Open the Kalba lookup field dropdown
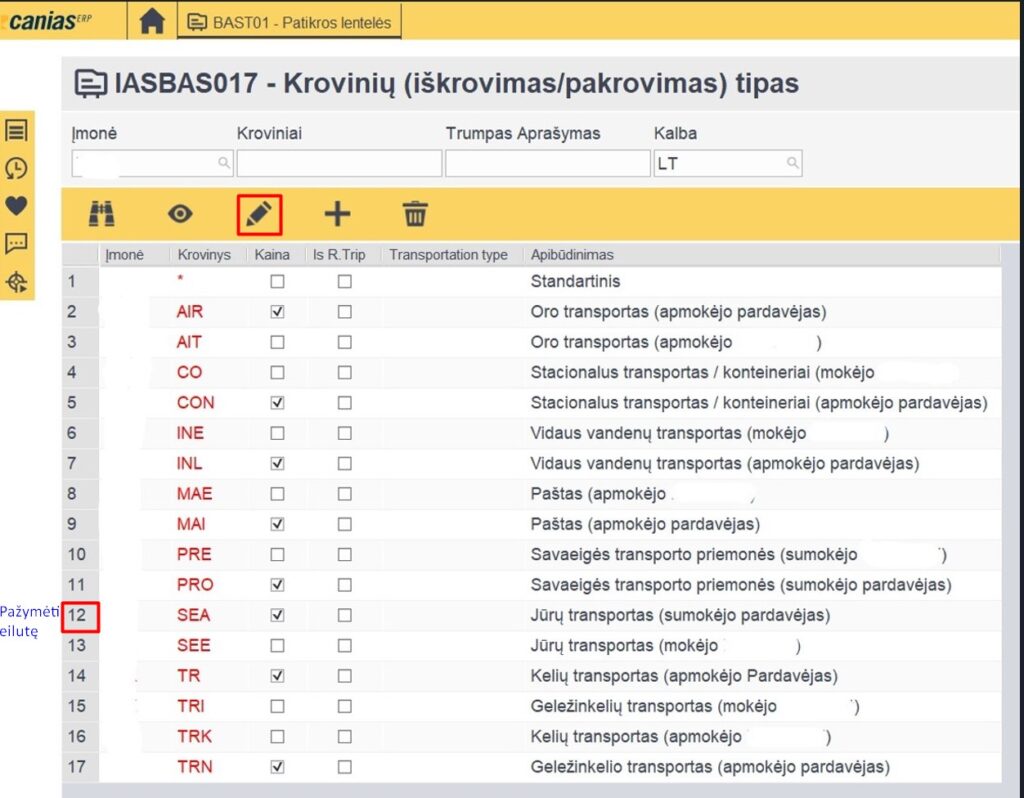The height and width of the screenshot is (798, 1024). point(793,163)
